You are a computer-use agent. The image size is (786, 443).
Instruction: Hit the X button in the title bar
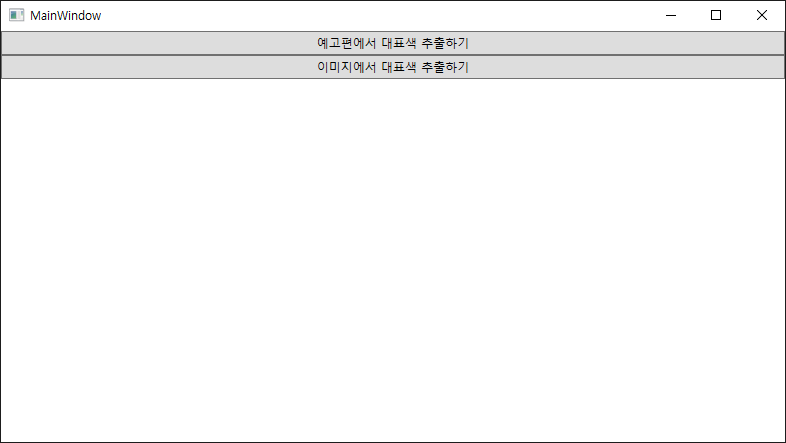(762, 16)
